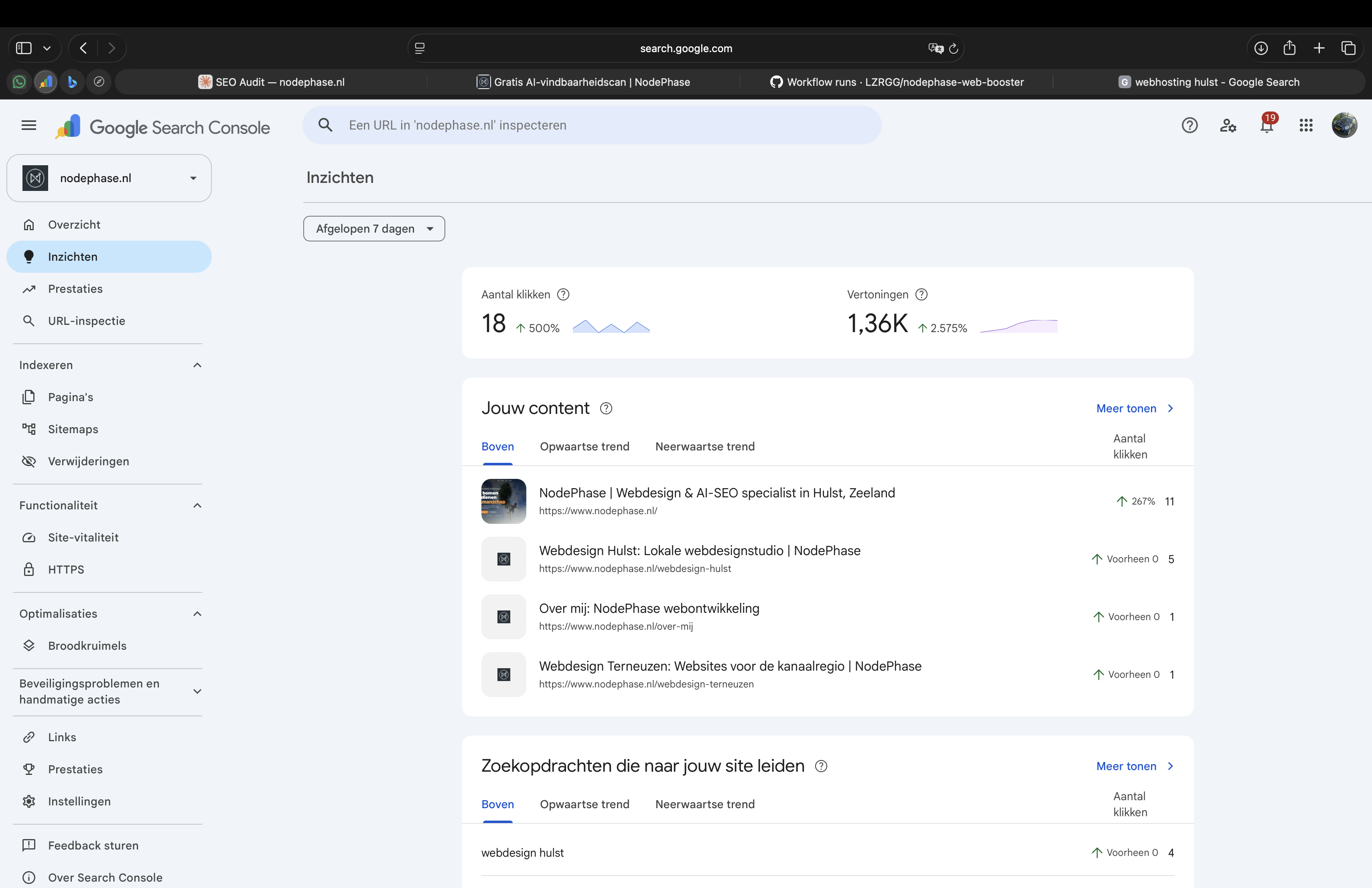Go back with Safari back arrow
Image resolution: width=1372 pixels, height=888 pixels.
tap(83, 48)
